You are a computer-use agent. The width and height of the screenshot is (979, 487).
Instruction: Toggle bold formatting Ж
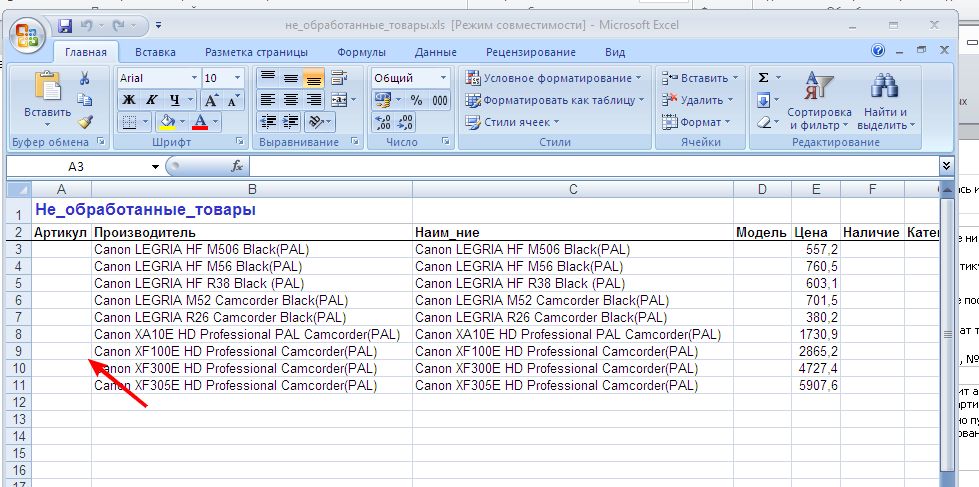coord(129,100)
